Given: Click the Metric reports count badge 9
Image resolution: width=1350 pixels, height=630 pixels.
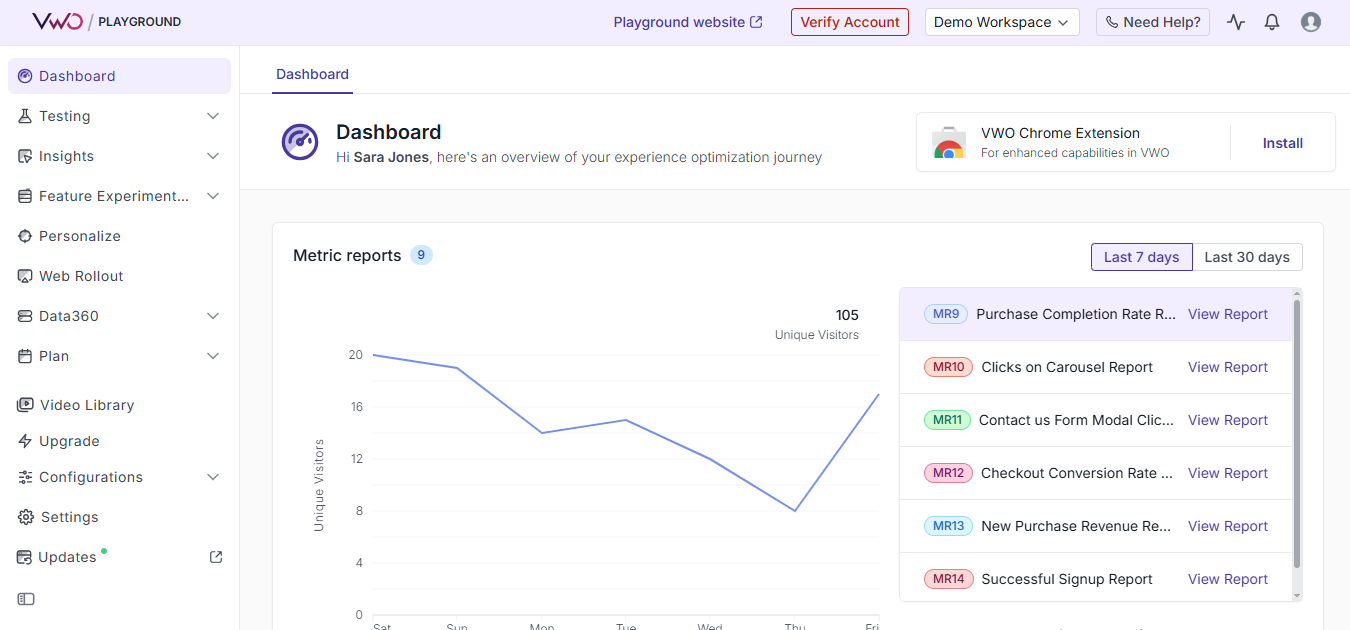Looking at the screenshot, I should [x=421, y=255].
